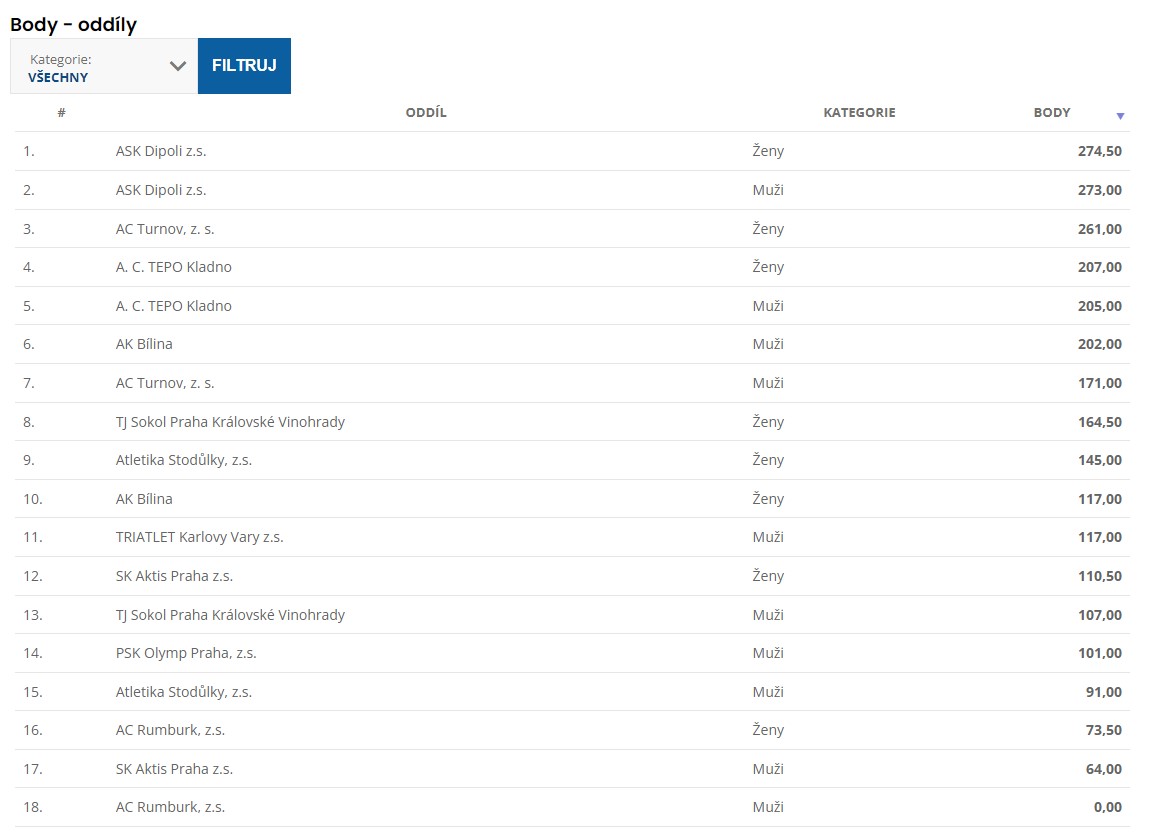Click the score 101,00

tap(1100, 653)
